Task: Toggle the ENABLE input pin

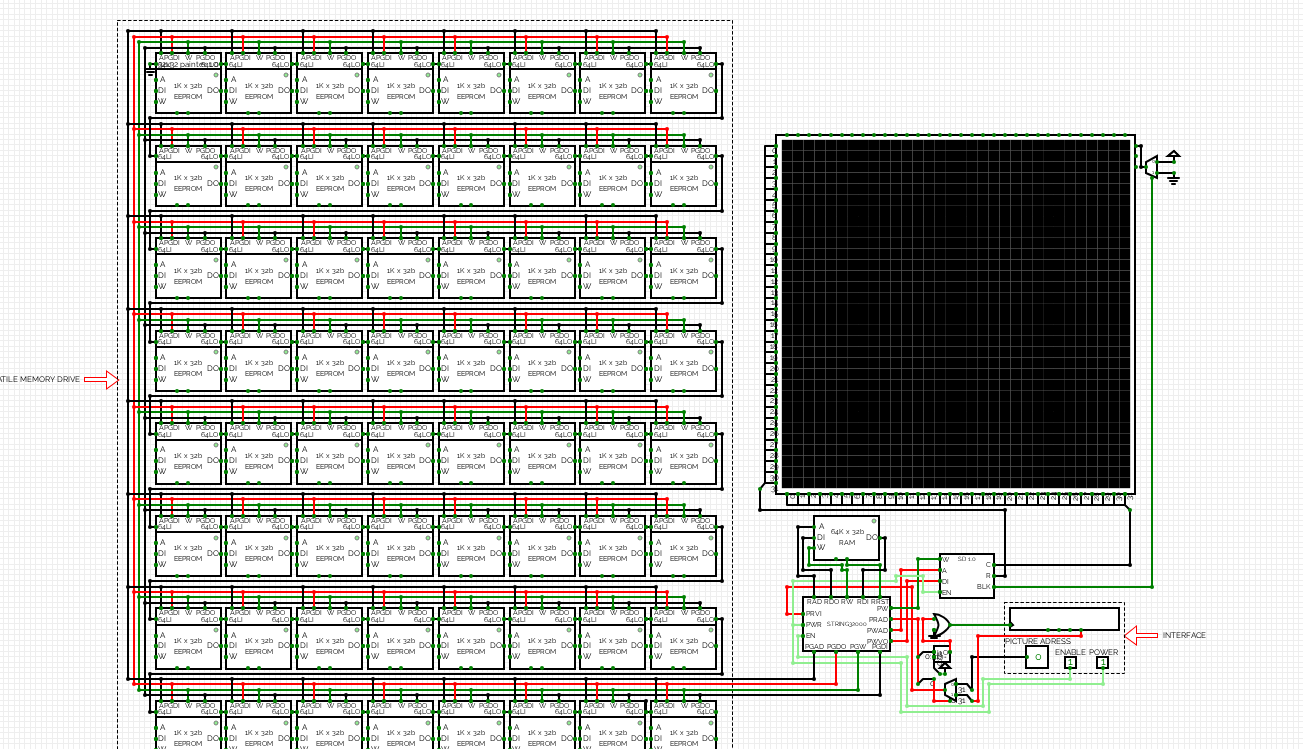Action: pos(1070,662)
